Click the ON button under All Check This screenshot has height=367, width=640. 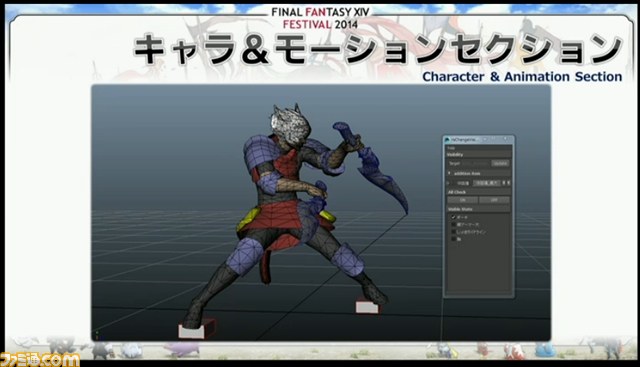(462, 200)
